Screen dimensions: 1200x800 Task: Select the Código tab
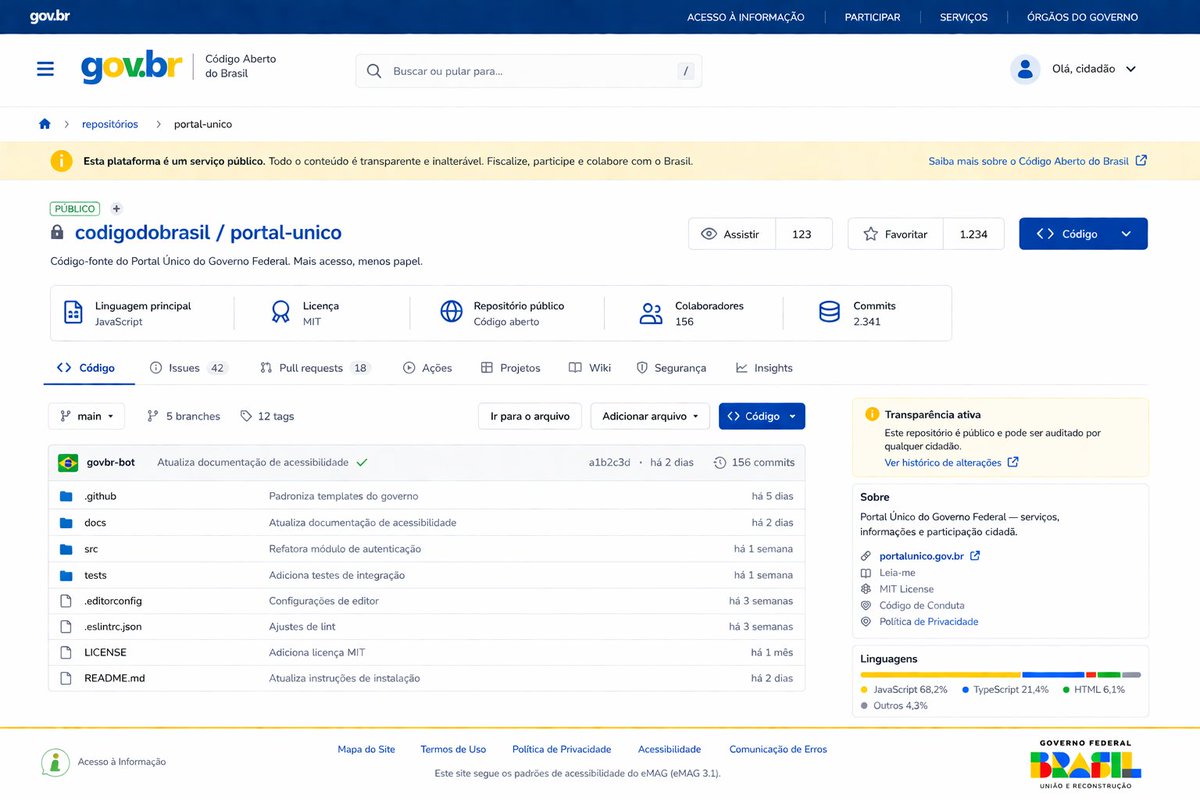(x=86, y=368)
